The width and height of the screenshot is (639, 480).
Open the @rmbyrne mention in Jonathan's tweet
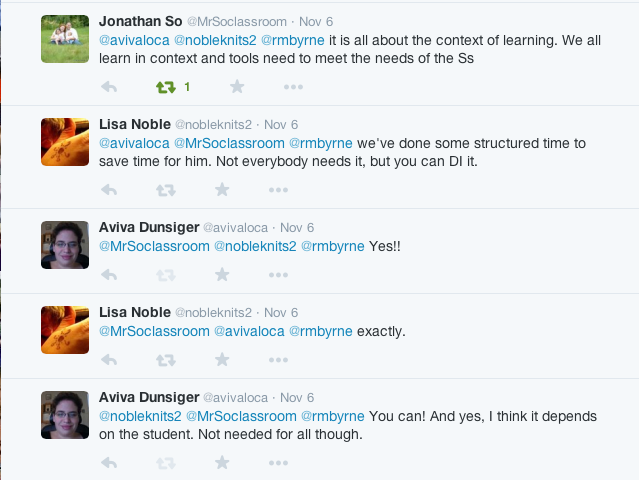(x=293, y=40)
